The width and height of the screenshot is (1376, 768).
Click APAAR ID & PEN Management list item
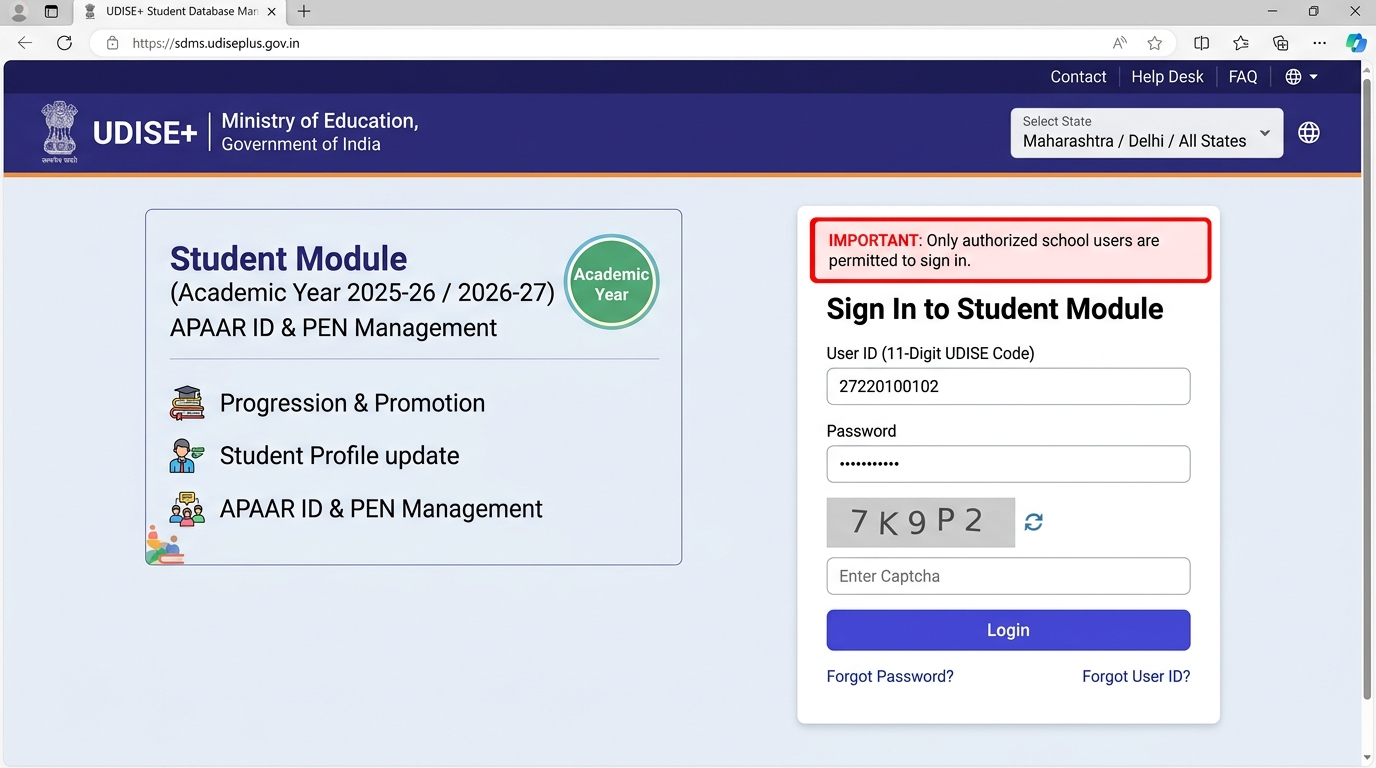click(x=381, y=509)
